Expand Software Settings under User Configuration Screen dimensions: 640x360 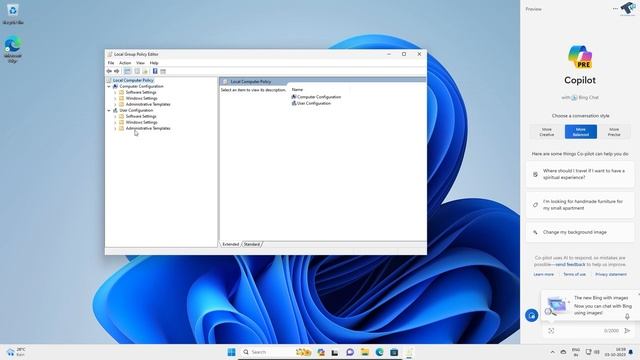(x=115, y=116)
